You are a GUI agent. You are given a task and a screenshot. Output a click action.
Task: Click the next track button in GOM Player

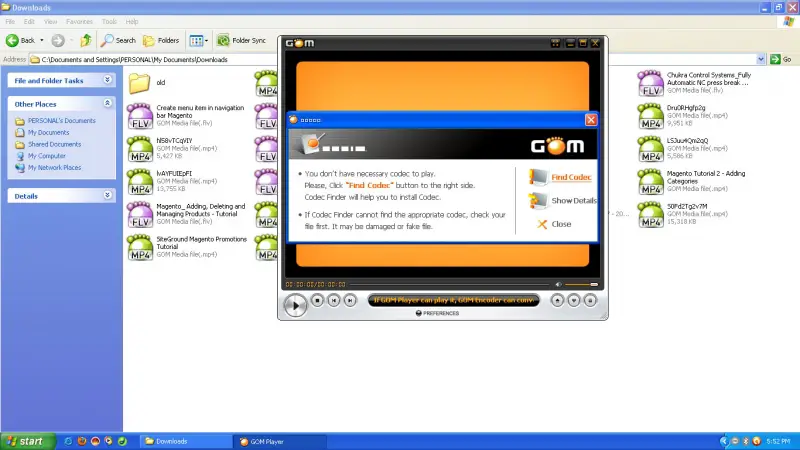coord(350,301)
